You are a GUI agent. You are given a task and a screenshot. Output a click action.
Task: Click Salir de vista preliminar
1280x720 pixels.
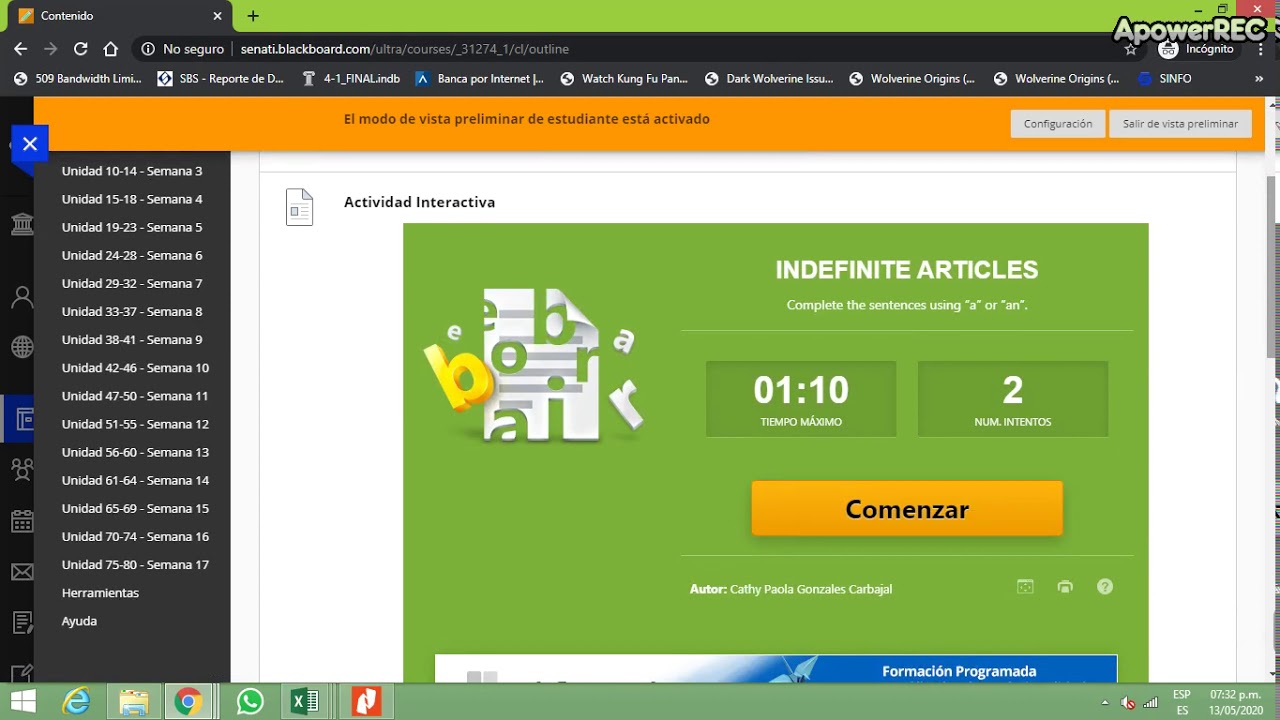click(1180, 123)
